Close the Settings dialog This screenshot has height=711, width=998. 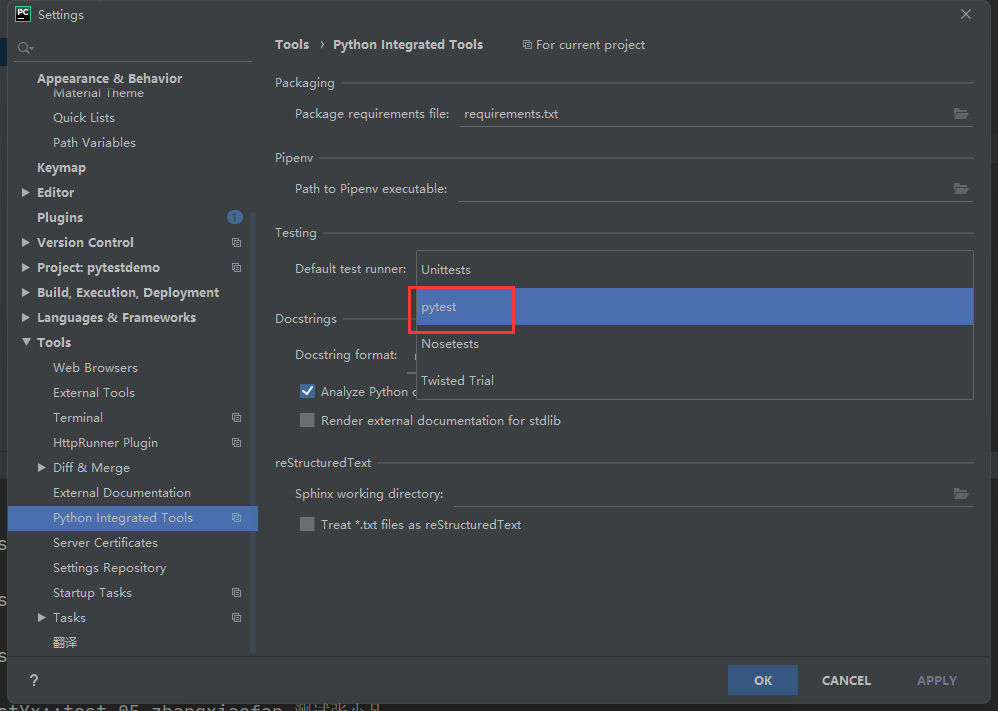(x=966, y=14)
